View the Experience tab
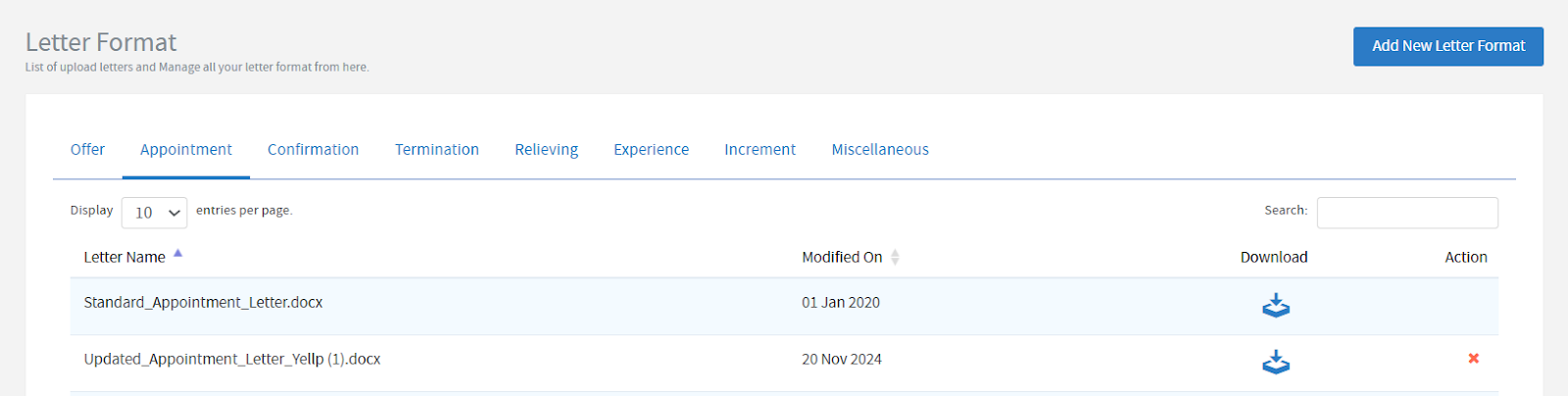 coord(651,150)
